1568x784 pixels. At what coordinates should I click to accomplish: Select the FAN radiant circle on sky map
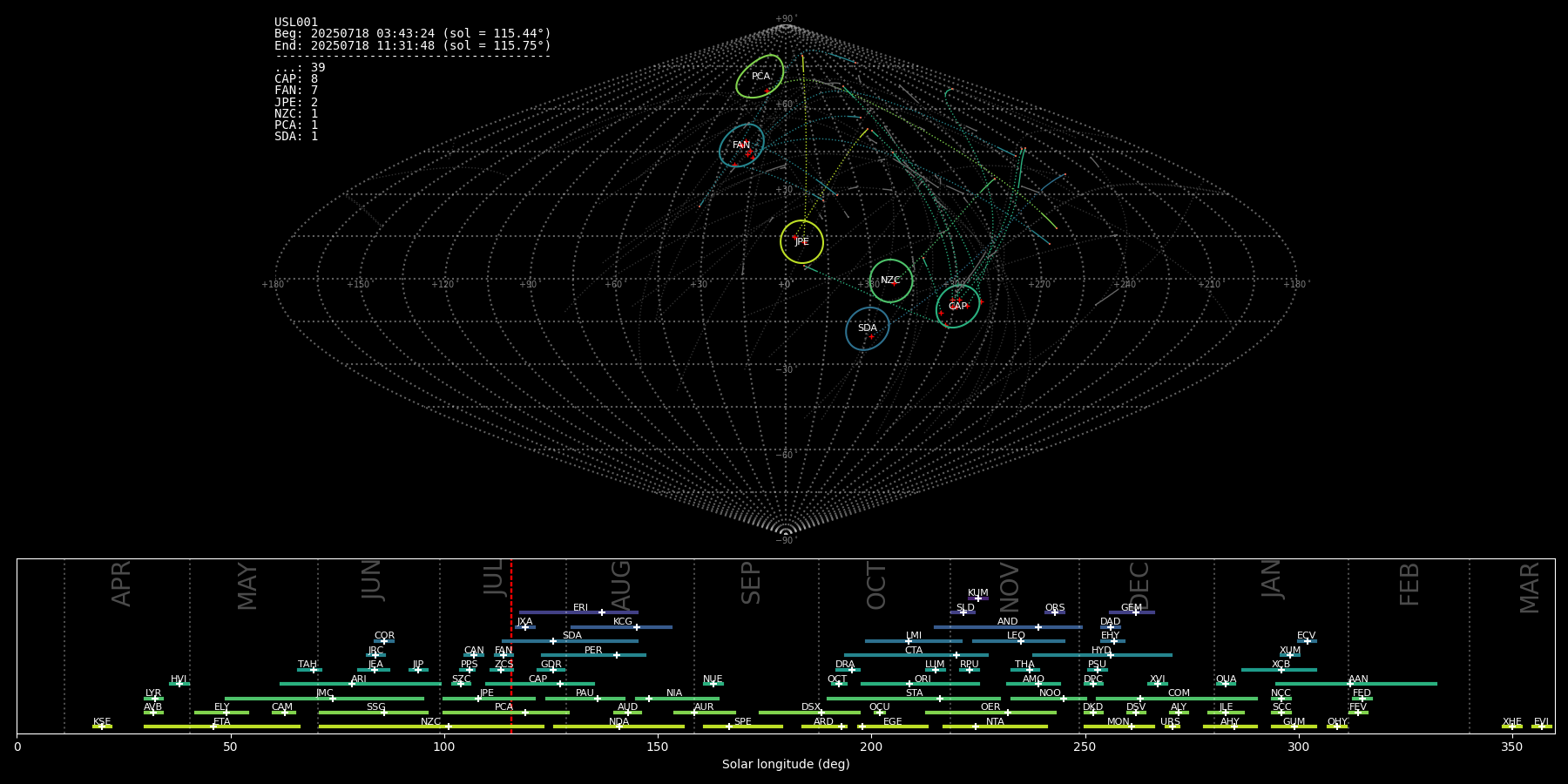(x=741, y=145)
